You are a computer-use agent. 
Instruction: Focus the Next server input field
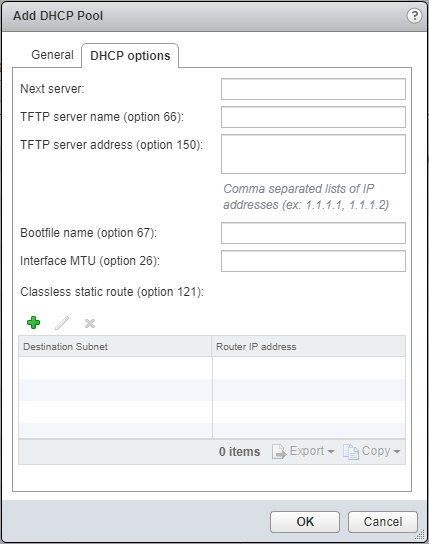tap(313, 89)
